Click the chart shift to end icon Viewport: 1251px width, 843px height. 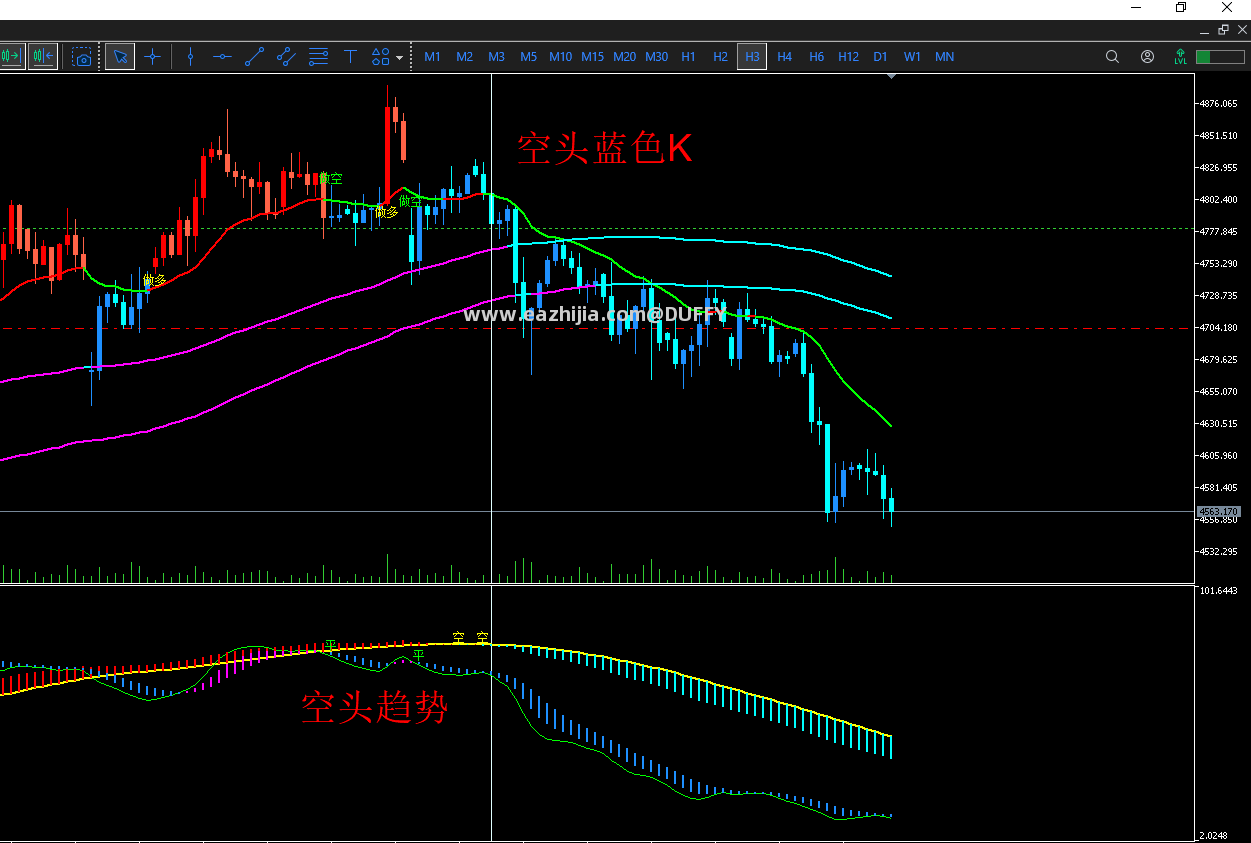tap(11, 56)
